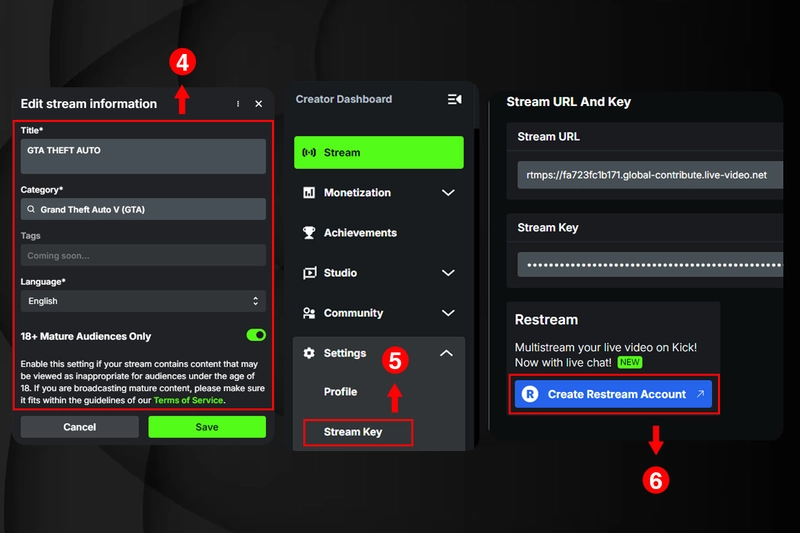Click the Create Restream Account button
800x533 pixels.
point(613,394)
